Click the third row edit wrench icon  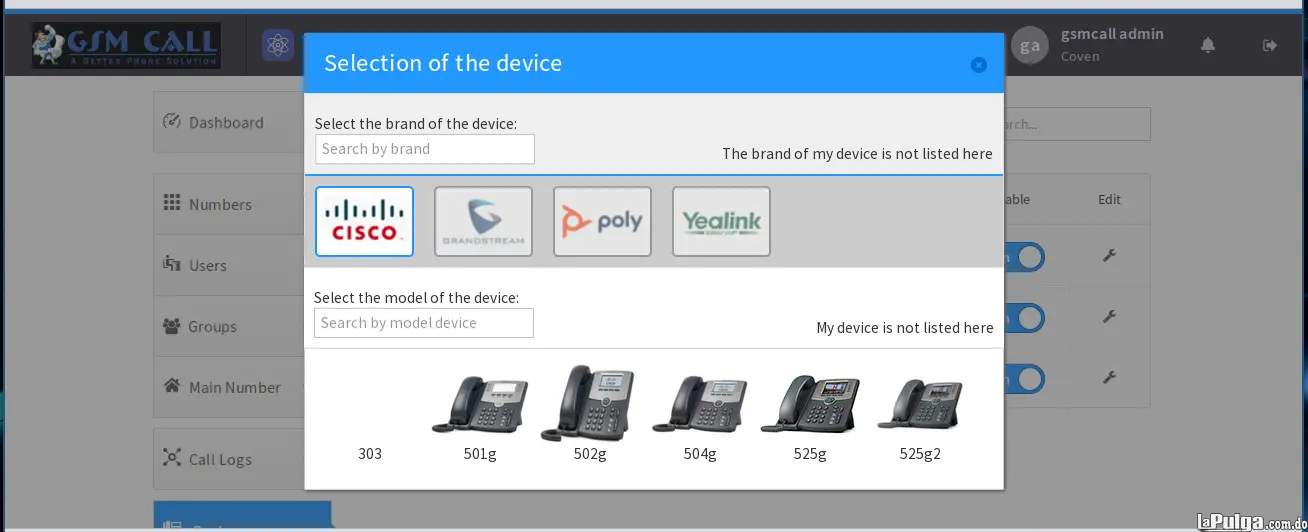tap(1108, 378)
